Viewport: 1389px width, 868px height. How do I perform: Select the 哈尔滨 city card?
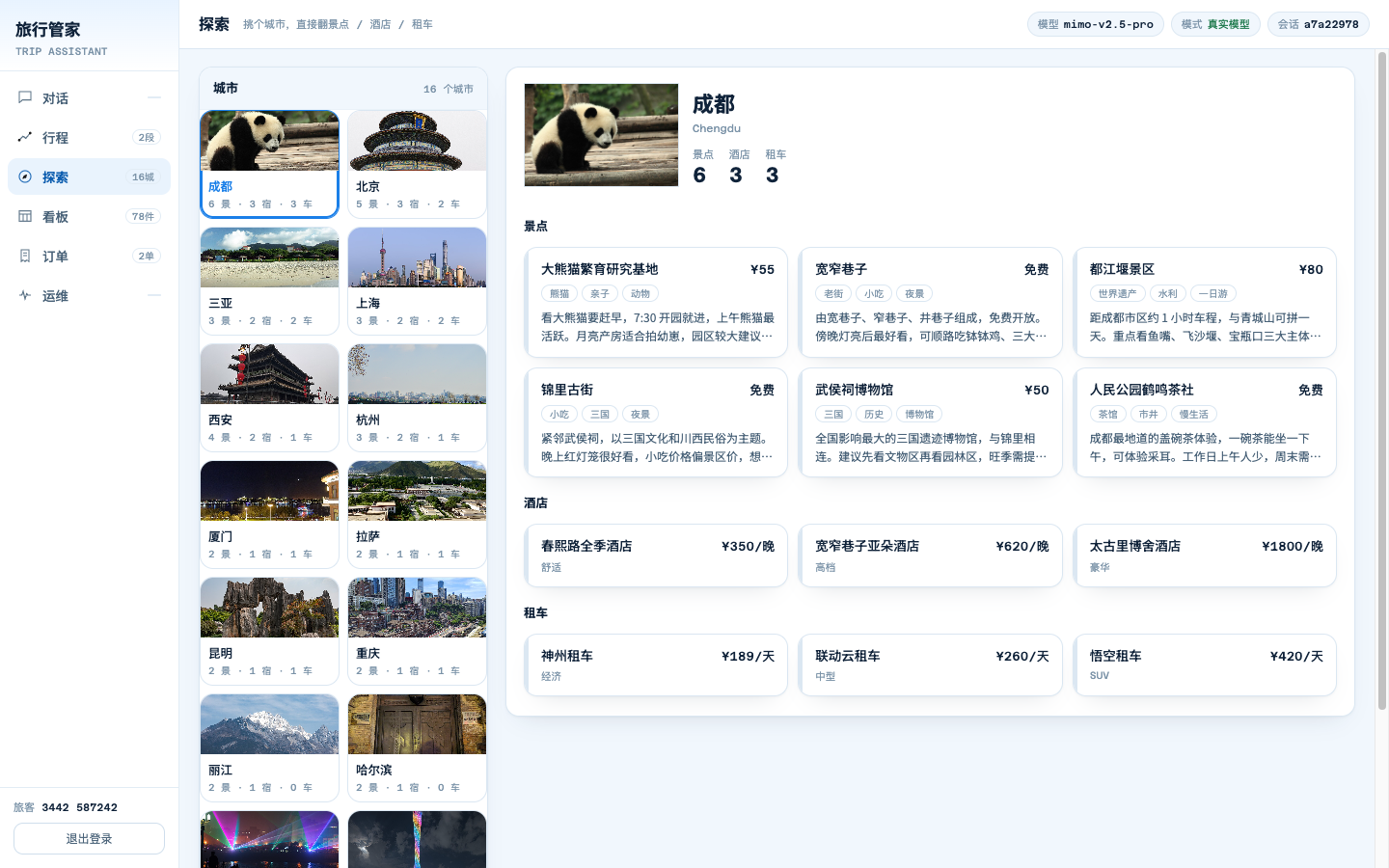(417, 747)
